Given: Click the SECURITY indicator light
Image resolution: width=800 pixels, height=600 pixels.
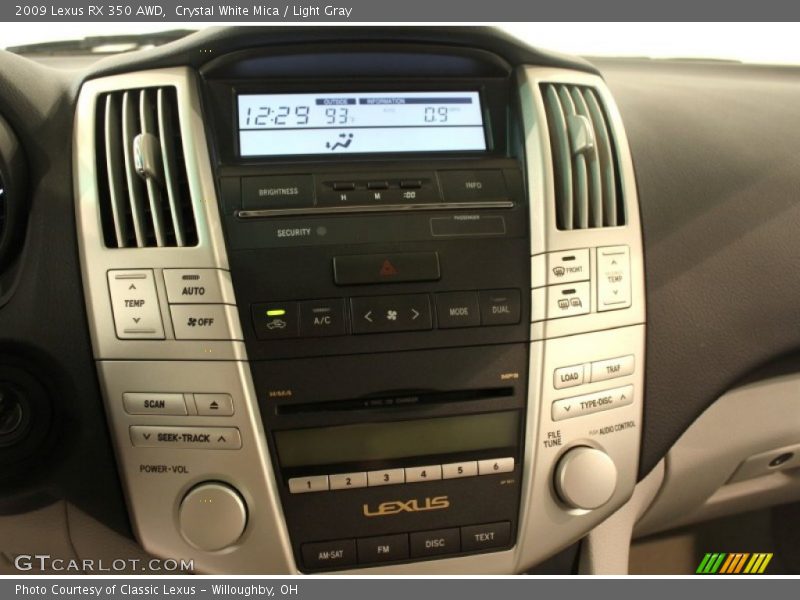Looking at the screenshot, I should pyautogui.click(x=321, y=231).
